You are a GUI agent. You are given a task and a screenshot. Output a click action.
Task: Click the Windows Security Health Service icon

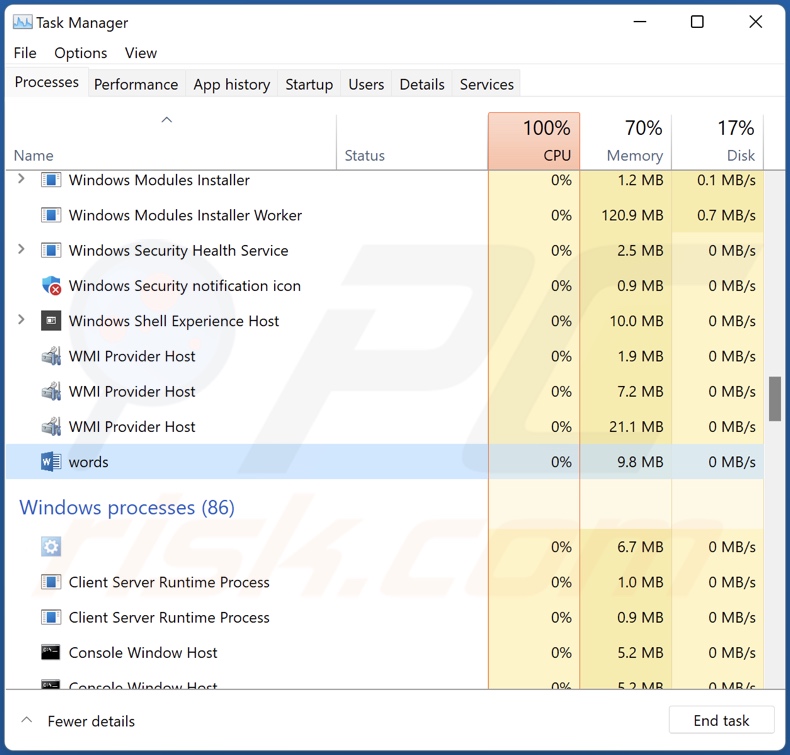click(51, 250)
